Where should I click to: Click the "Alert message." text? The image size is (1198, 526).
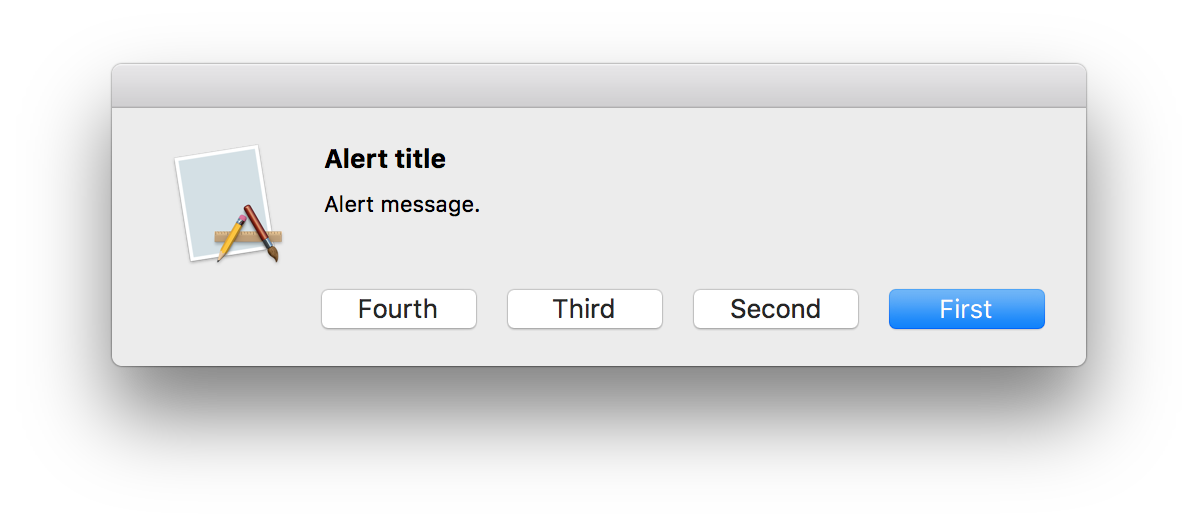pyautogui.click(x=402, y=205)
